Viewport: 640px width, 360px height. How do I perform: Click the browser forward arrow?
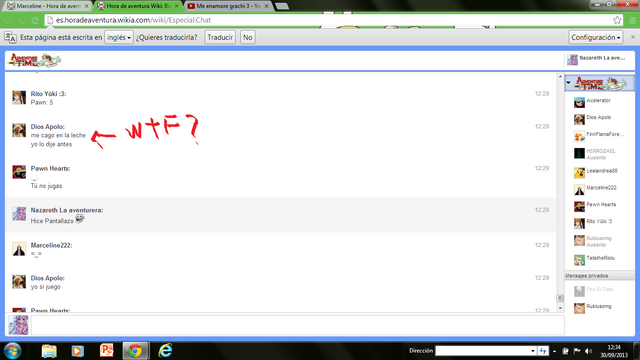[x=22, y=20]
